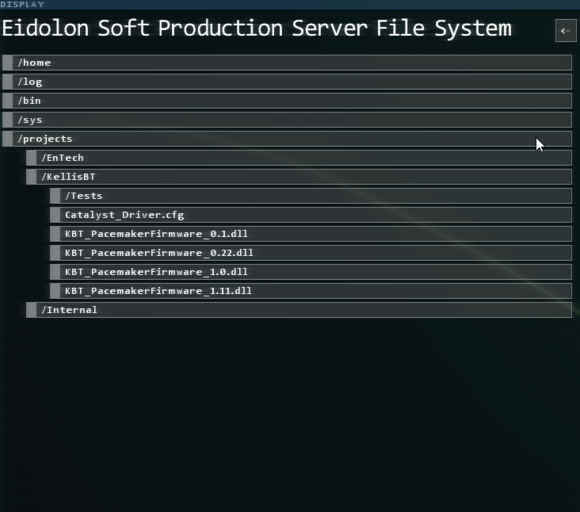Screen dimensions: 580x512
Task: Click the gray marker beside Catalyst_Driver.cfg
Action: point(55,215)
